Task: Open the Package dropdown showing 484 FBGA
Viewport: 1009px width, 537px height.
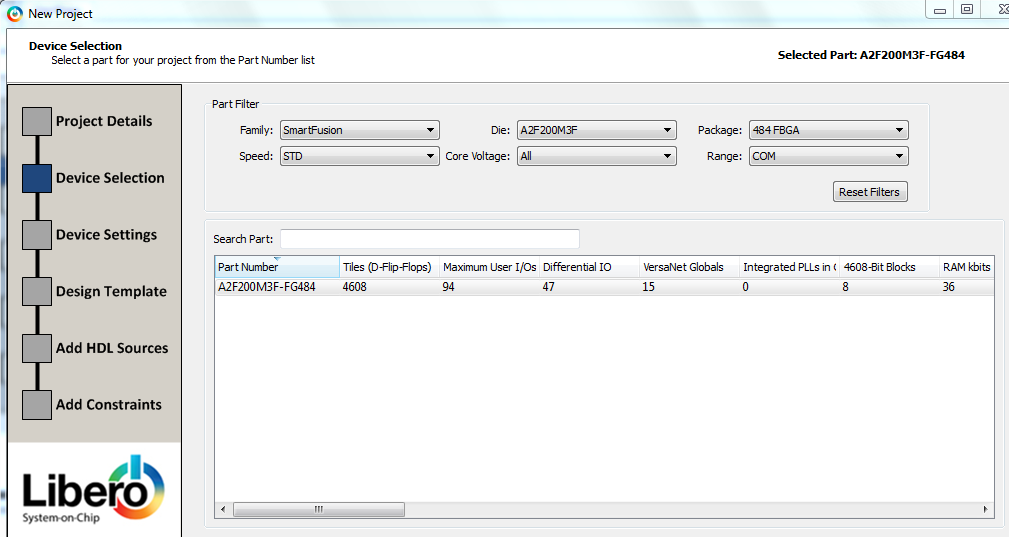Action: (x=828, y=130)
